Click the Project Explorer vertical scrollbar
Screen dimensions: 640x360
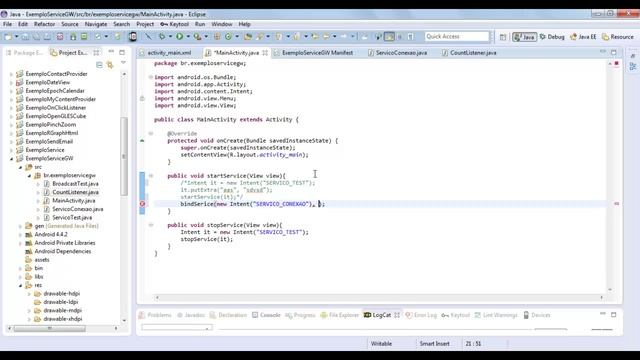tap(124, 155)
